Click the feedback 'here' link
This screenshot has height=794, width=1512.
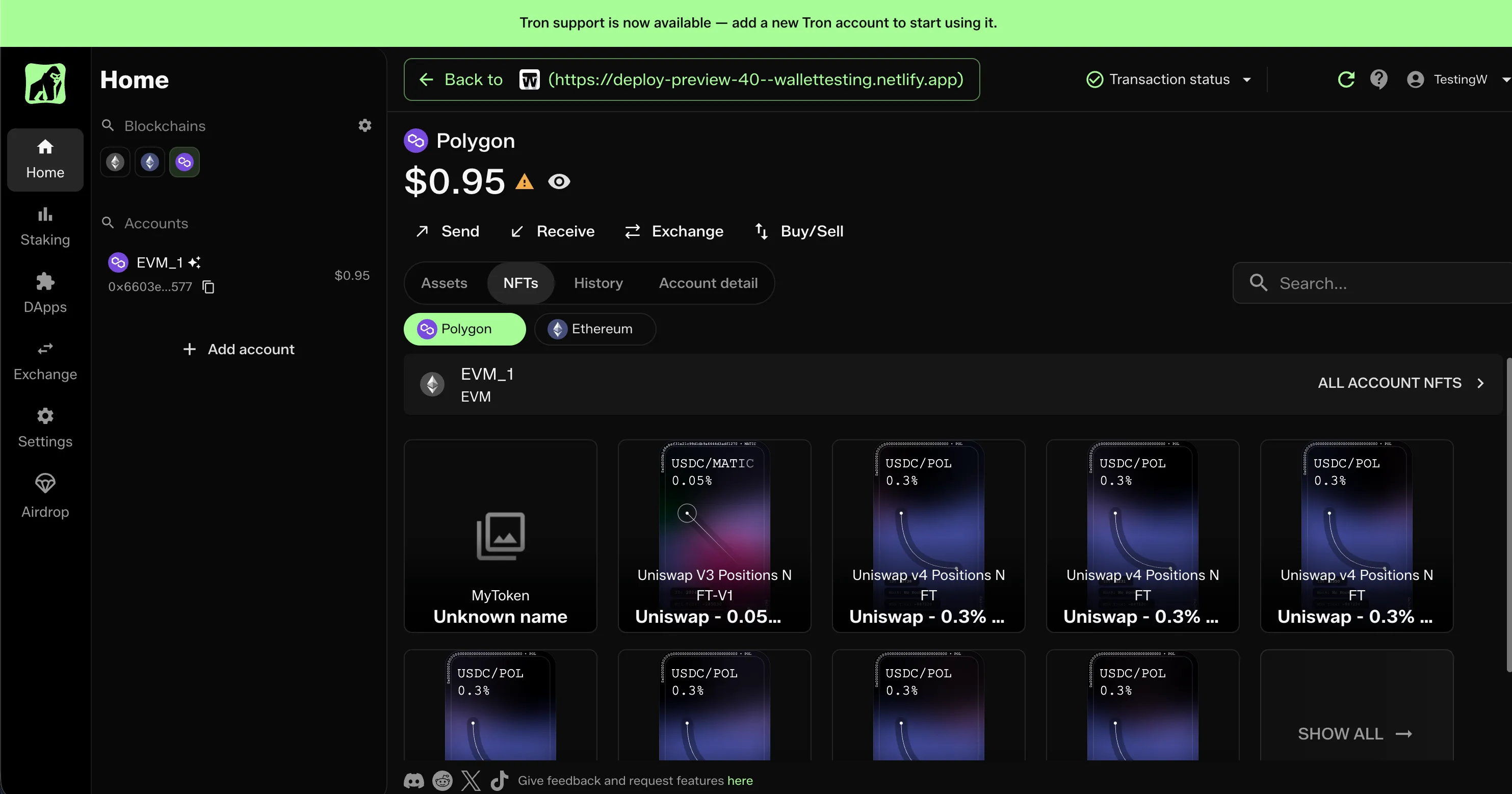(x=740, y=781)
